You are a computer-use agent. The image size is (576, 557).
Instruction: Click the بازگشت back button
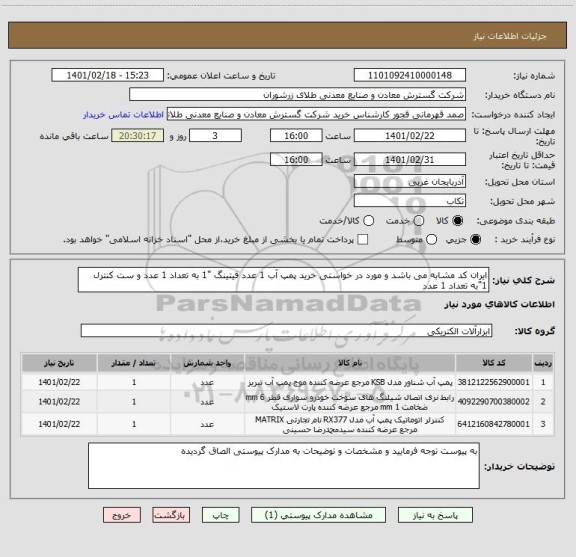tap(171, 515)
